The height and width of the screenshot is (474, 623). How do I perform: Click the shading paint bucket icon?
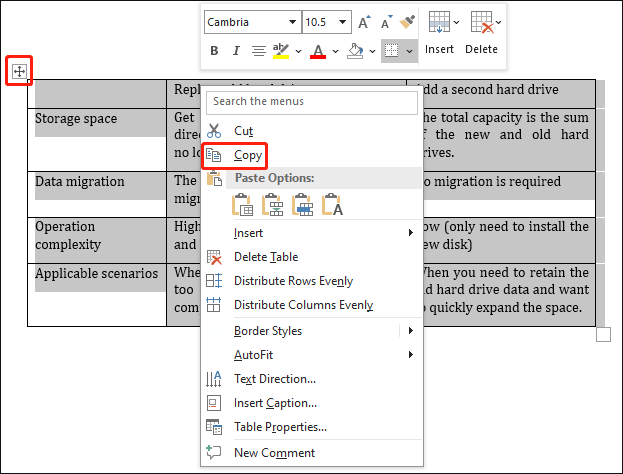tap(355, 51)
